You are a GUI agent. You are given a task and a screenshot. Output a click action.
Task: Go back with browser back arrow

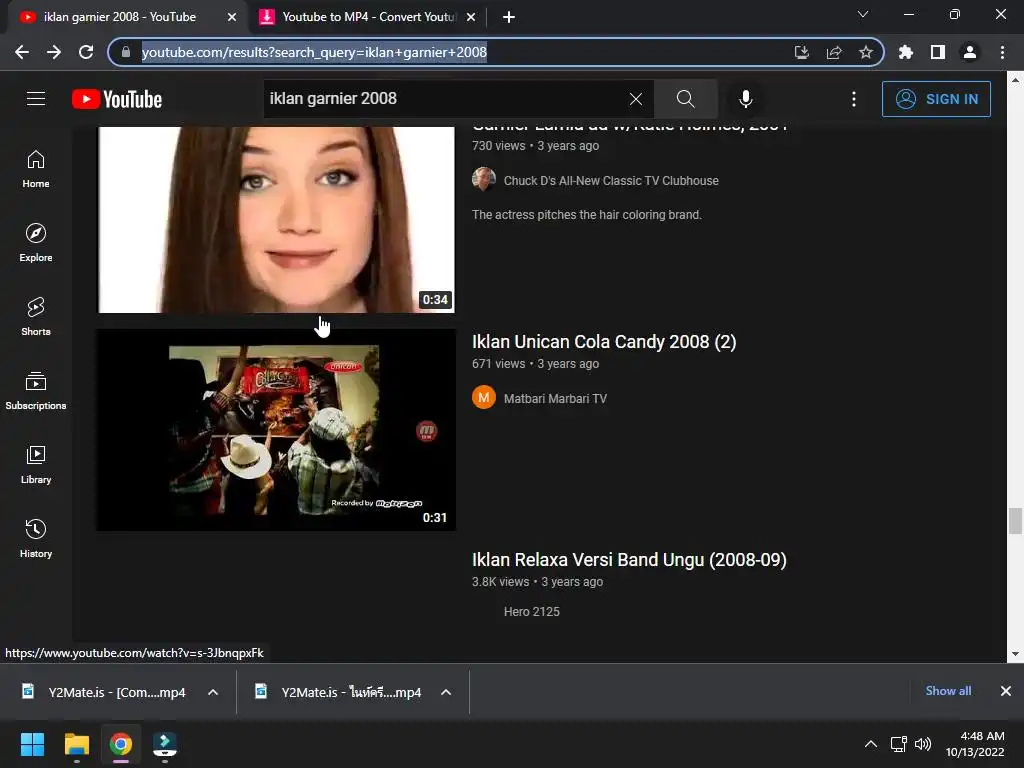pos(22,52)
